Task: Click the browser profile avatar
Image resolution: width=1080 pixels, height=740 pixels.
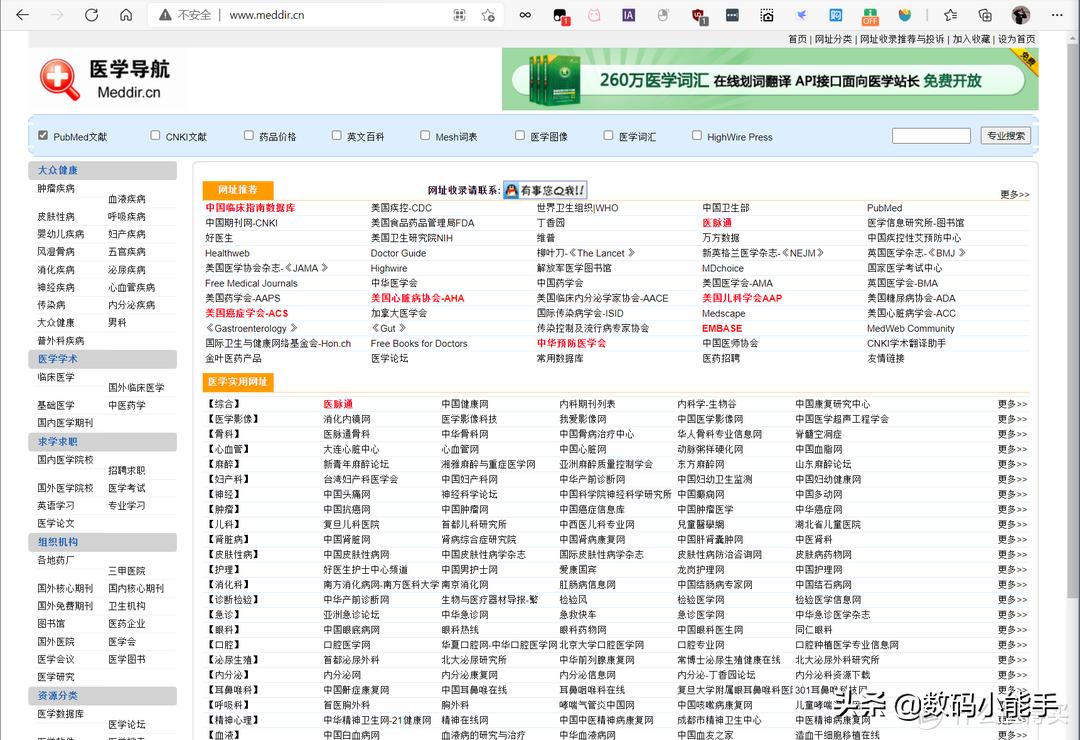Action: click(1021, 15)
